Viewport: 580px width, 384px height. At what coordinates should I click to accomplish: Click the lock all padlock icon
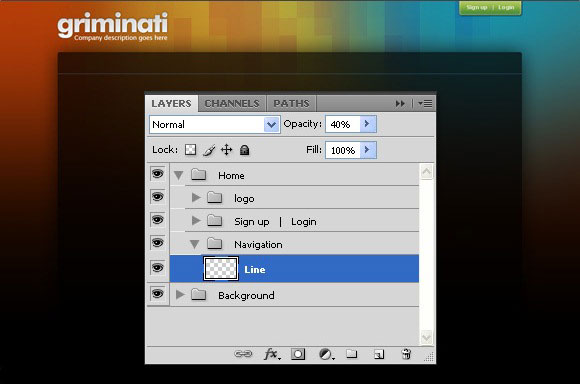click(x=245, y=150)
